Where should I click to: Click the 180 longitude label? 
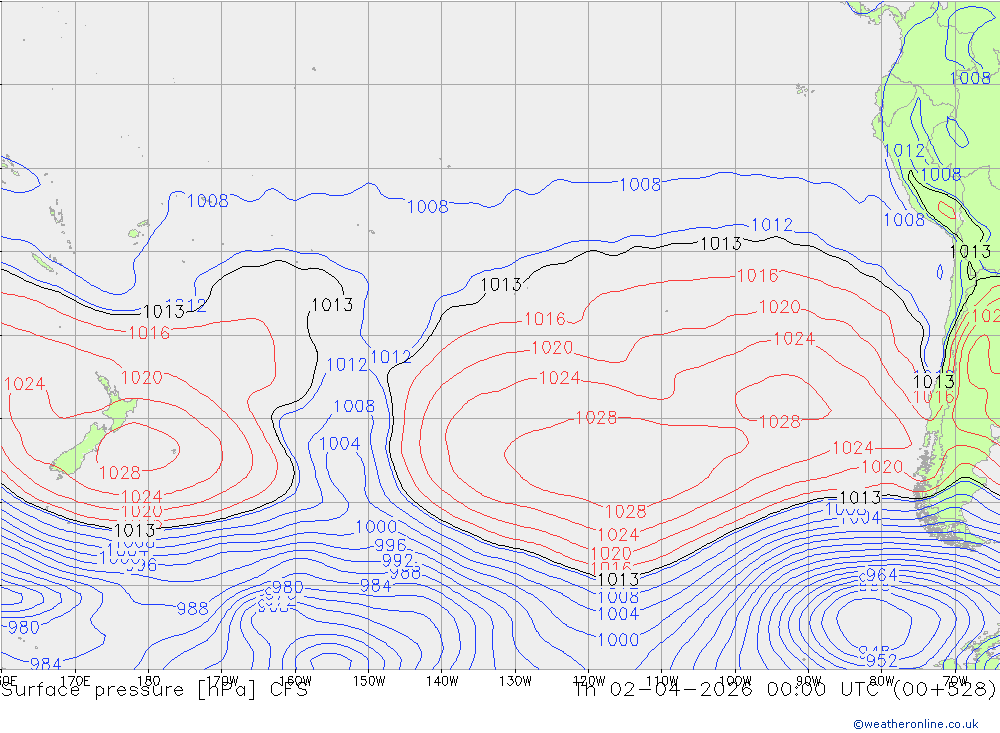149,681
